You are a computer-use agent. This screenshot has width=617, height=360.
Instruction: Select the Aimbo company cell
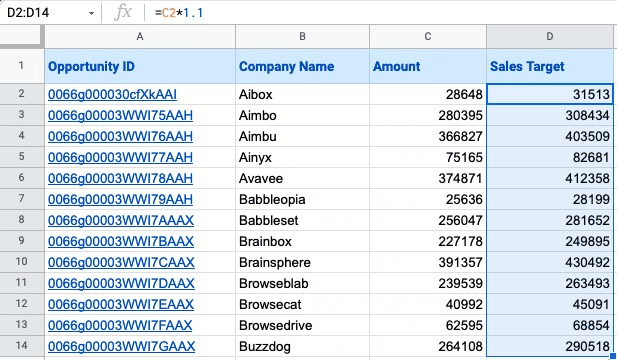point(302,115)
